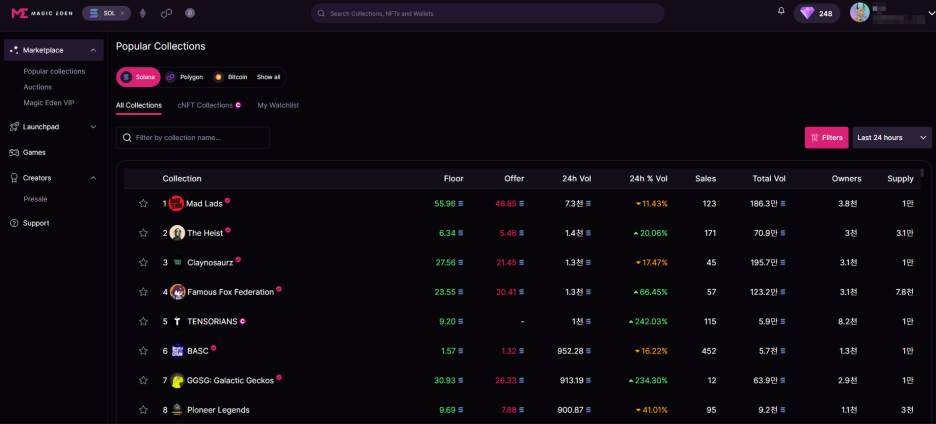Star GGSG: Galactic Geckos for watchlist
Screen dimensions: 936x424
(x=143, y=380)
